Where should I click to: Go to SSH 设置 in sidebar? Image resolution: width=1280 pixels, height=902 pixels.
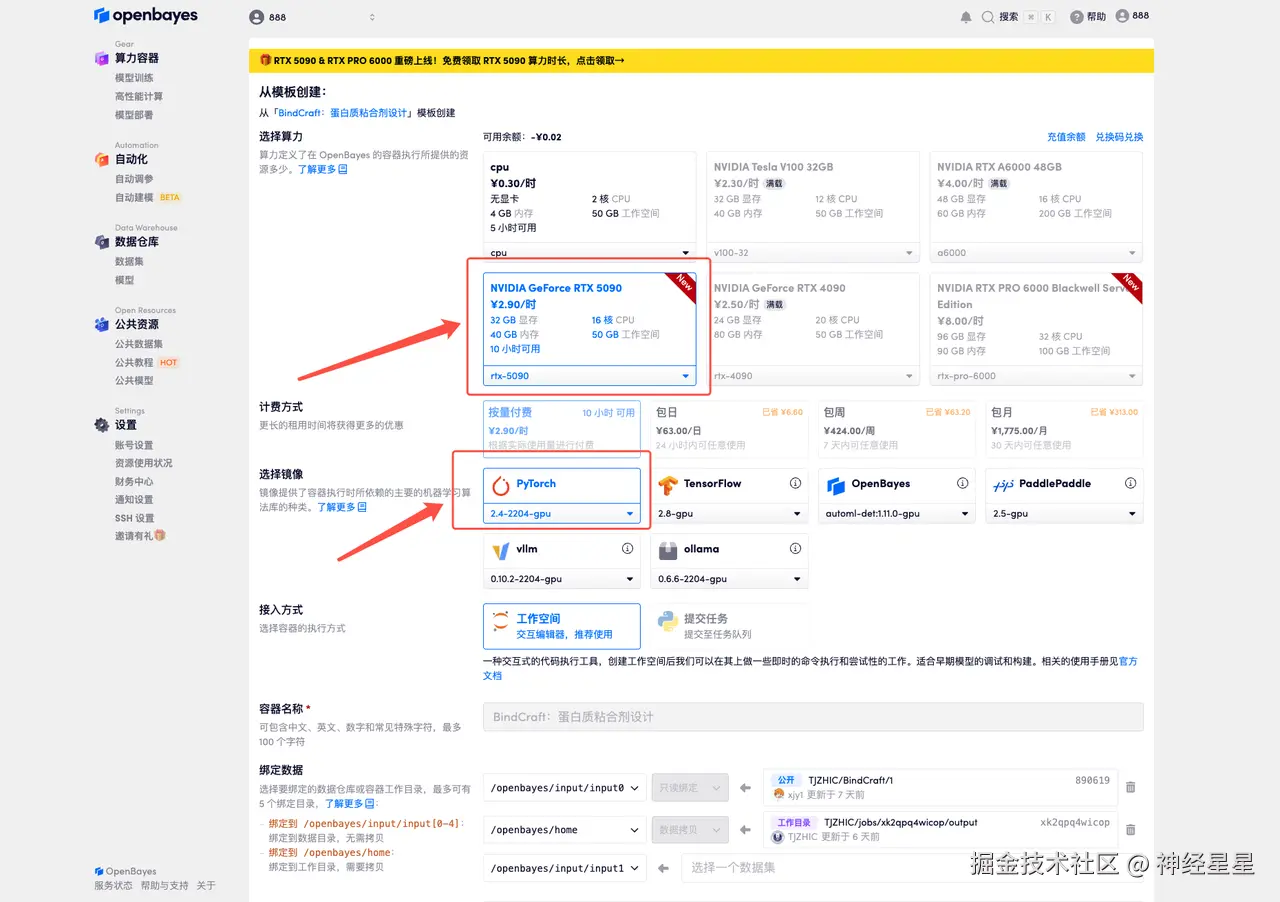(x=135, y=518)
